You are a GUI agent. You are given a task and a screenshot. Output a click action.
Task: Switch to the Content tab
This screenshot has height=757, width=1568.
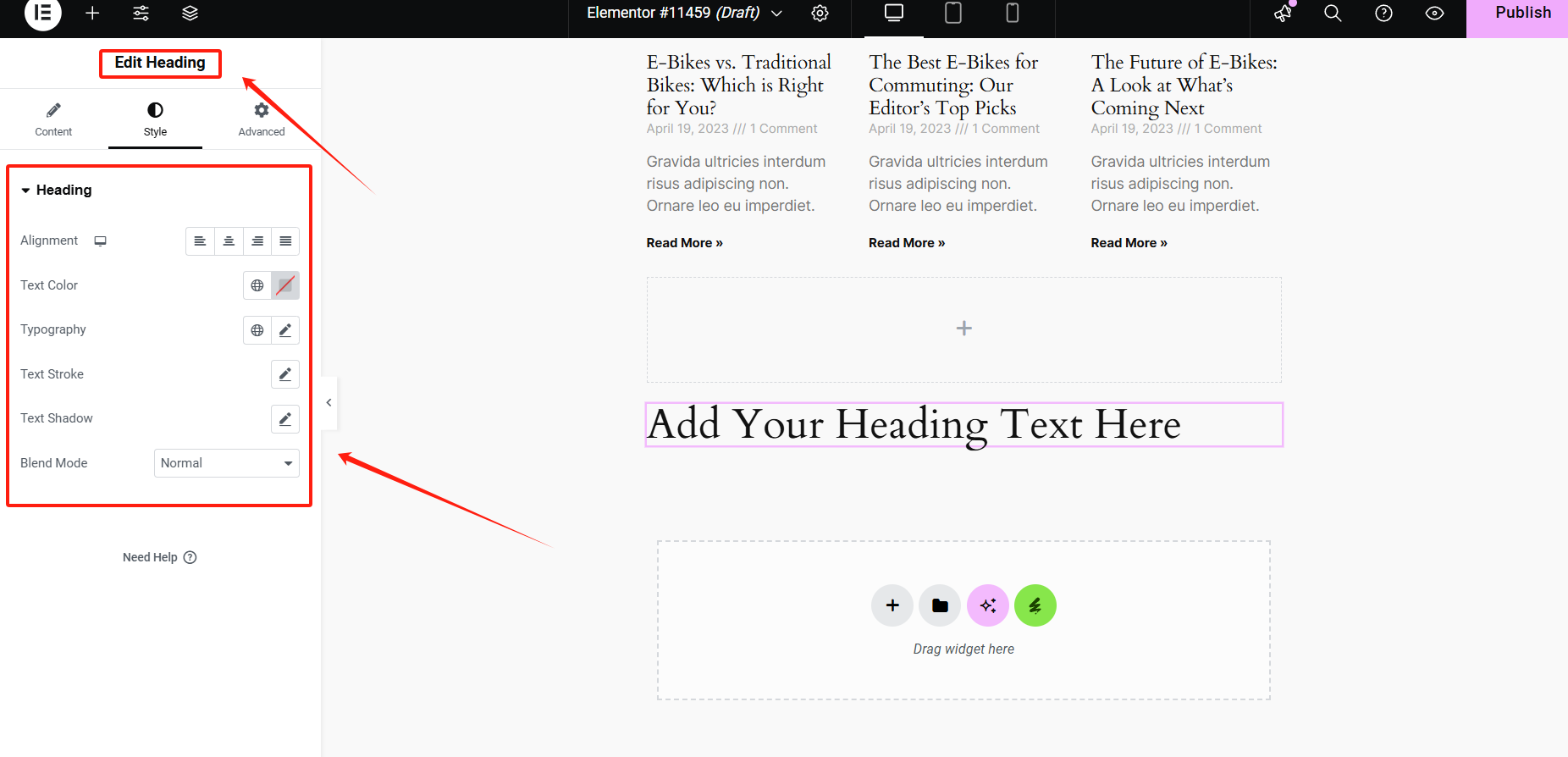pos(53,119)
